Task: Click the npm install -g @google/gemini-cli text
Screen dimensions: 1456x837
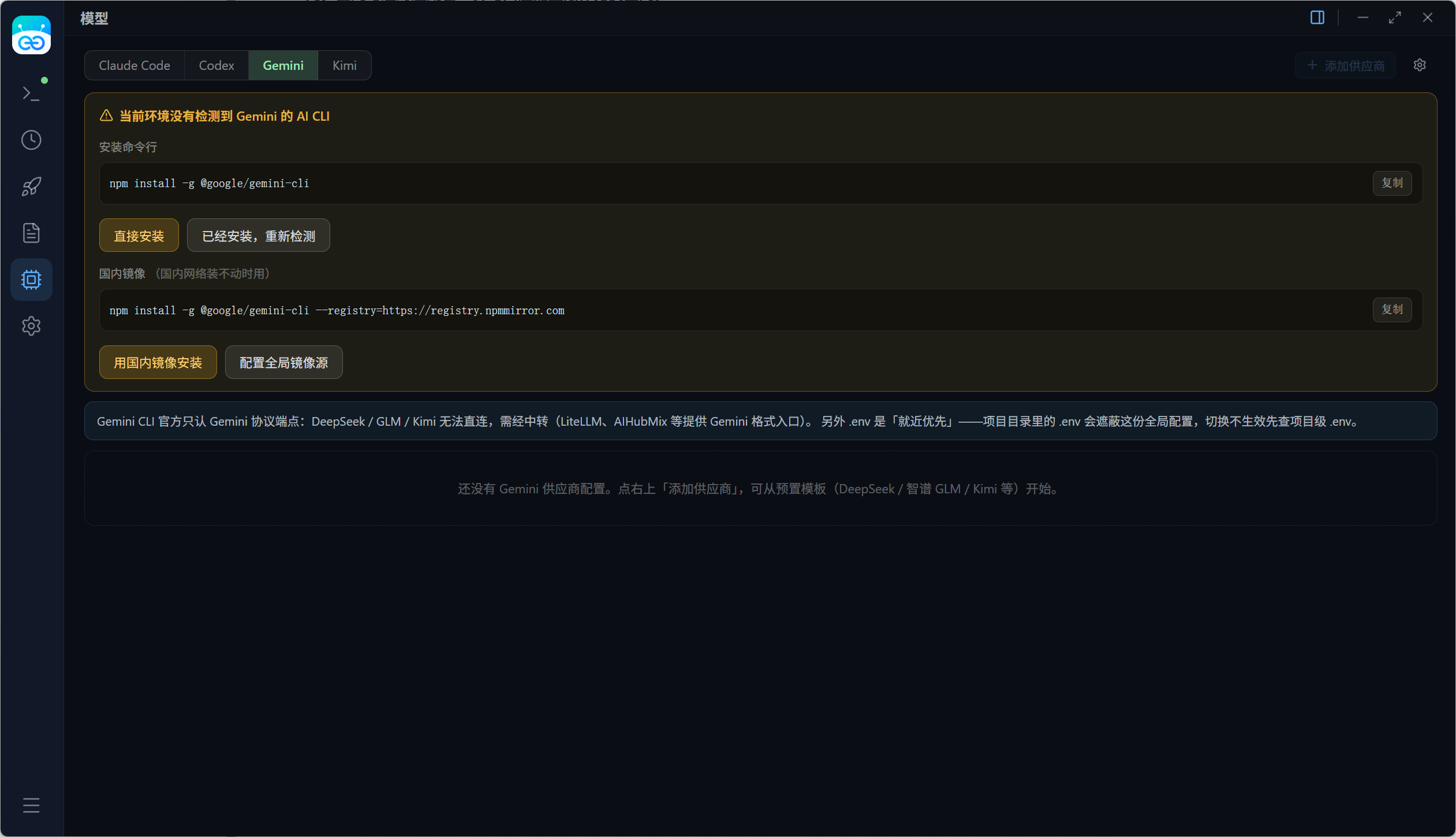Action: pos(209,183)
